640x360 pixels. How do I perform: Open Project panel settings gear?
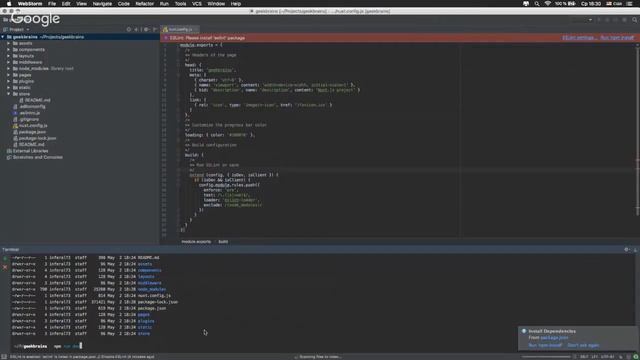tap(146, 29)
